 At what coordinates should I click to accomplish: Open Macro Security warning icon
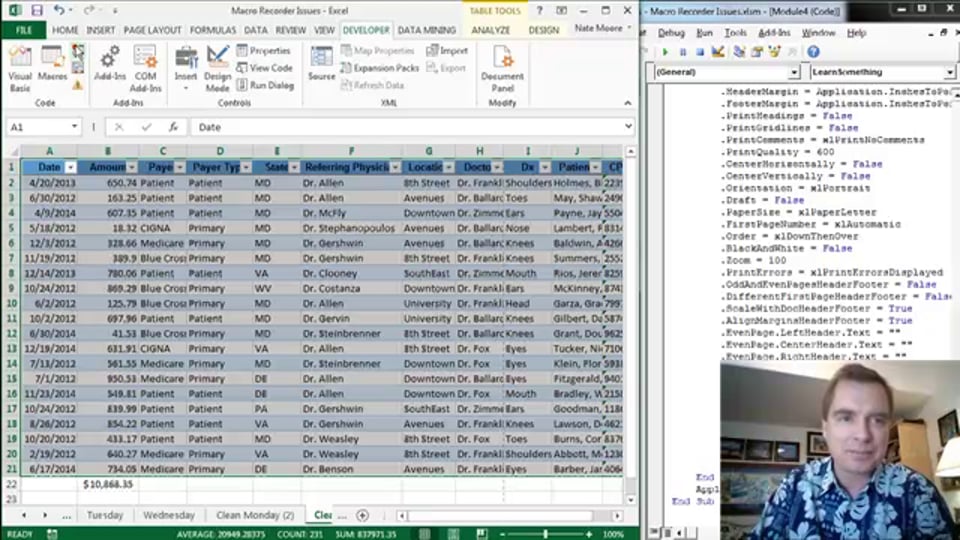[78, 85]
